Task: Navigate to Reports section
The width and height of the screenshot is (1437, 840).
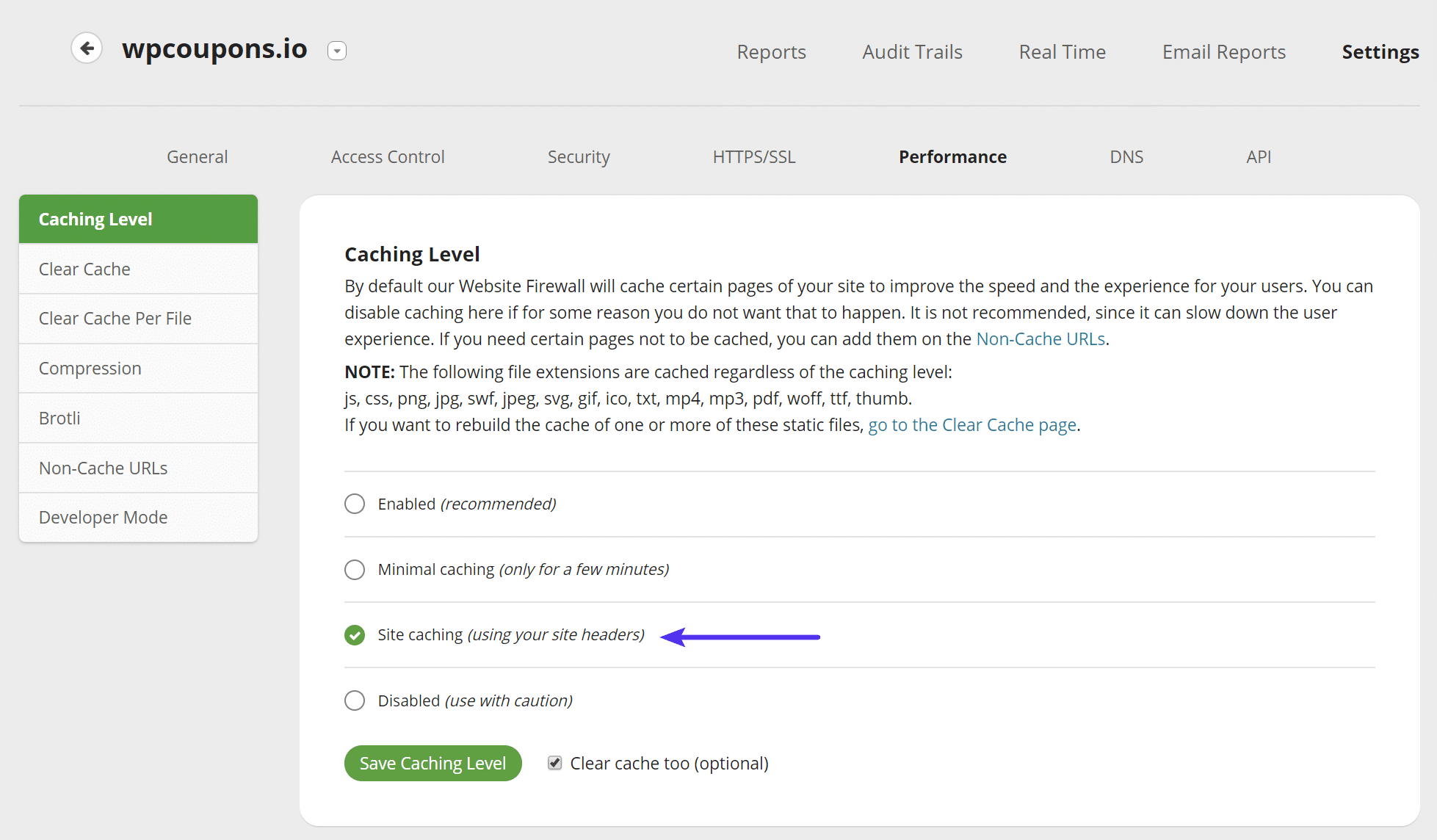Action: click(x=770, y=51)
